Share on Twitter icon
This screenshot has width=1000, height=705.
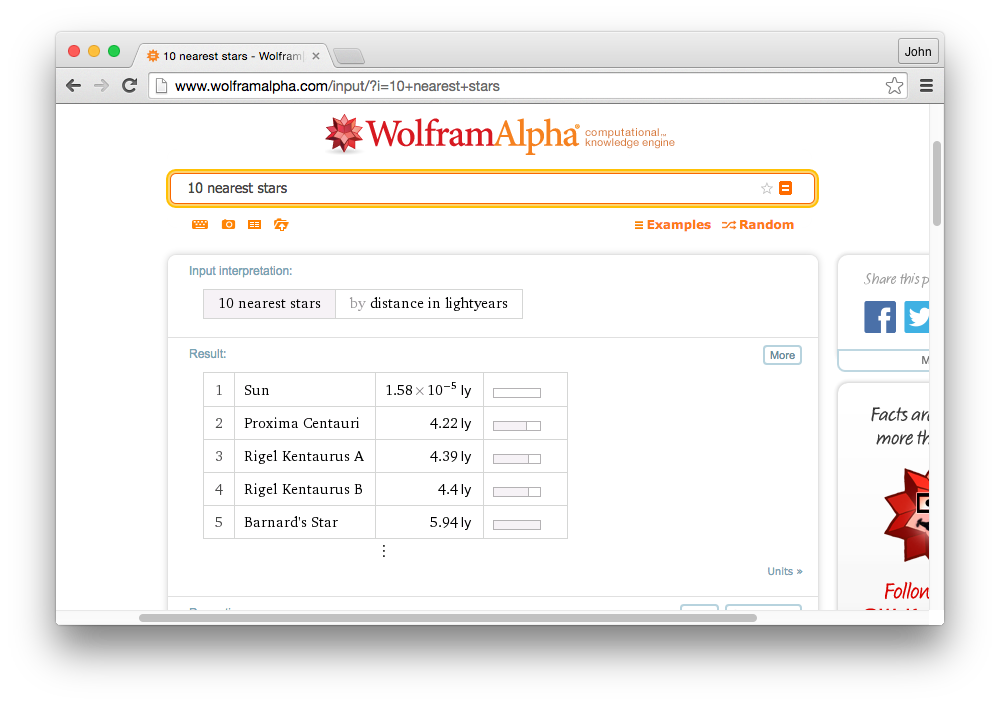point(916,317)
